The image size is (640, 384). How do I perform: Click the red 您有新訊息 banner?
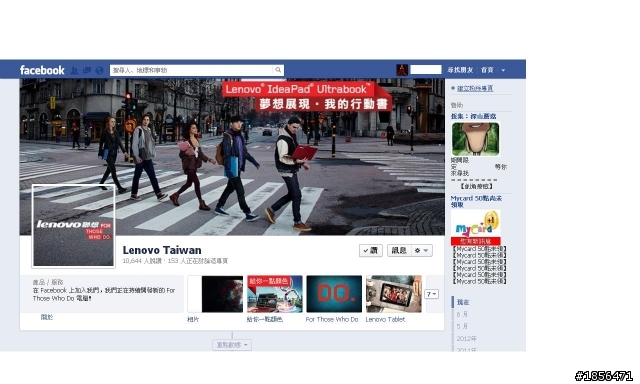click(476, 241)
